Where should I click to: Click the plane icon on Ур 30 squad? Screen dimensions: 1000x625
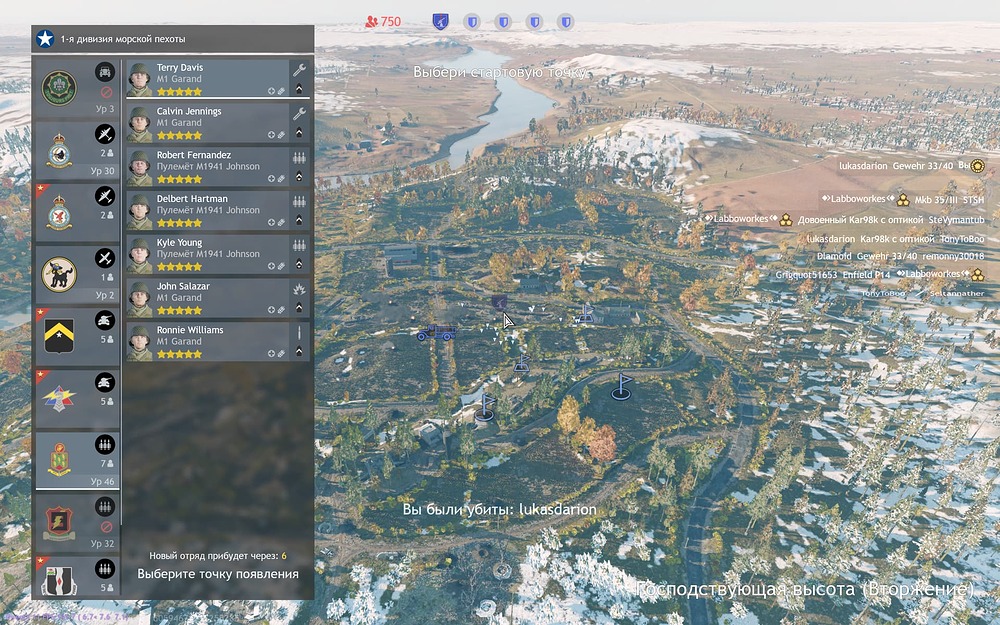[105, 133]
